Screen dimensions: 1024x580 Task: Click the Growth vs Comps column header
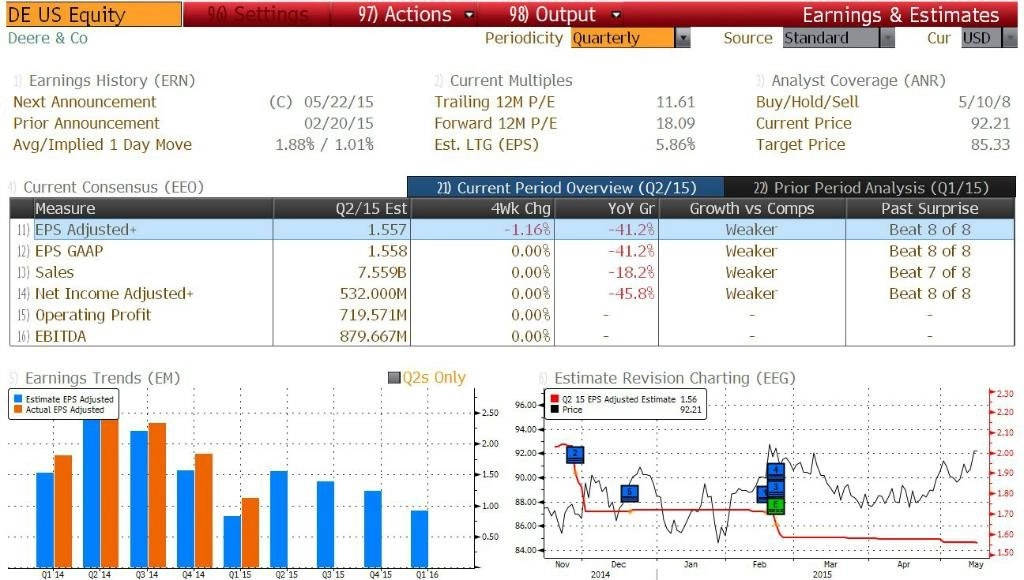(752, 208)
